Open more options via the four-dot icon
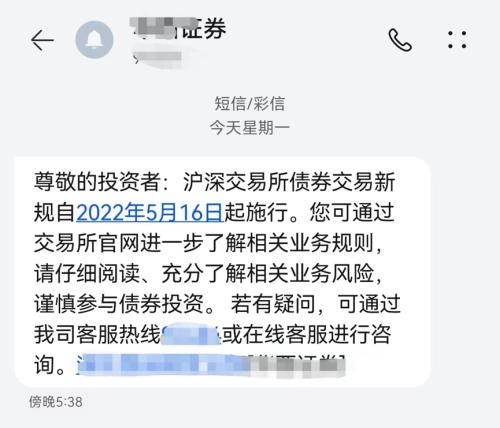 pos(457,40)
